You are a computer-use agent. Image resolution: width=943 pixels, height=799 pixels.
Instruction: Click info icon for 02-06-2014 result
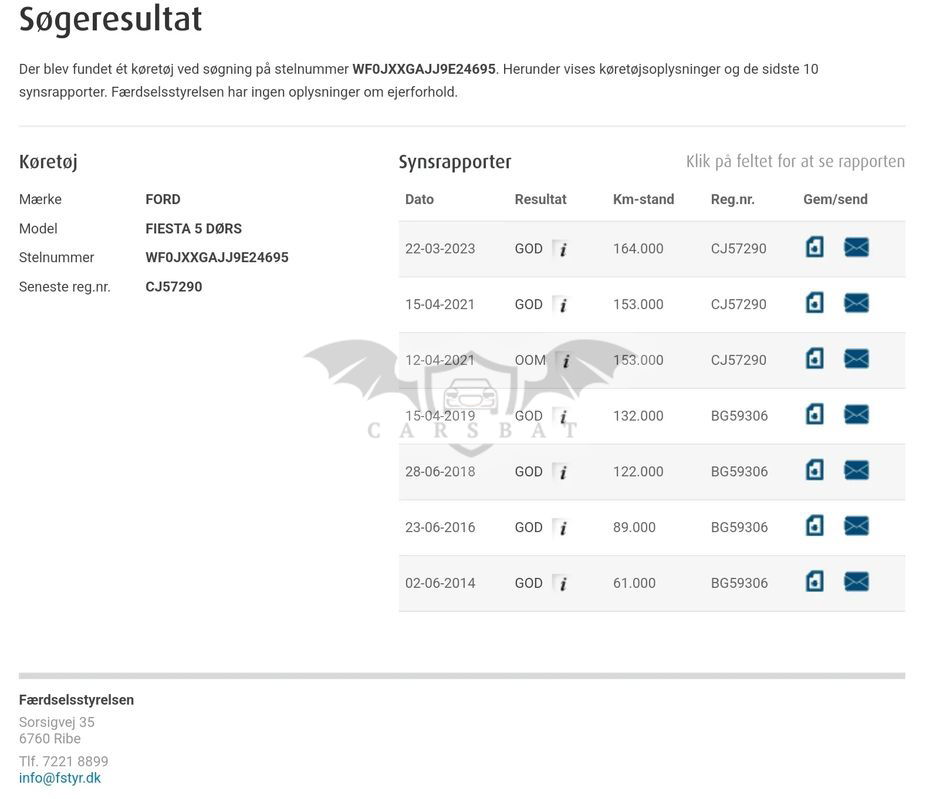[x=562, y=584]
